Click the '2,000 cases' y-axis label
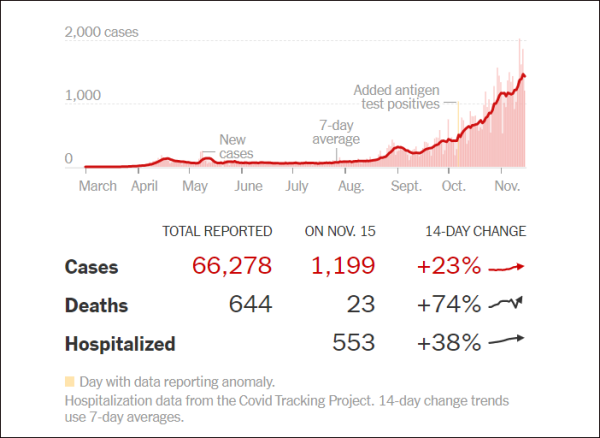Image resolution: width=600 pixels, height=438 pixels. (x=101, y=32)
